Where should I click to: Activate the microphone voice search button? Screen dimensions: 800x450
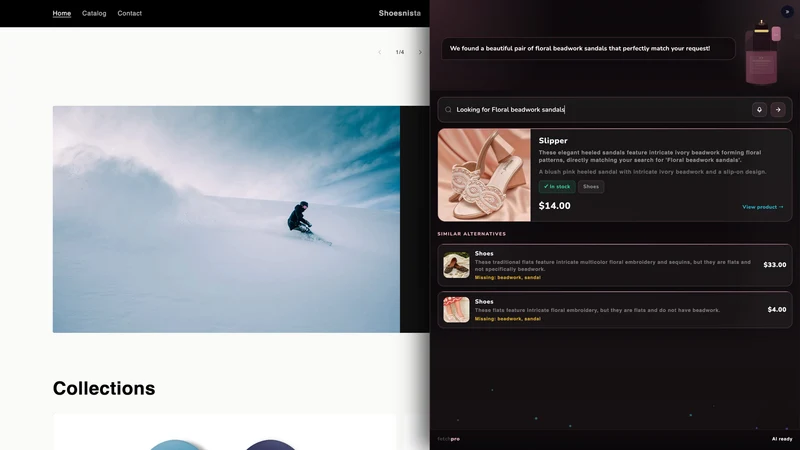(759, 110)
